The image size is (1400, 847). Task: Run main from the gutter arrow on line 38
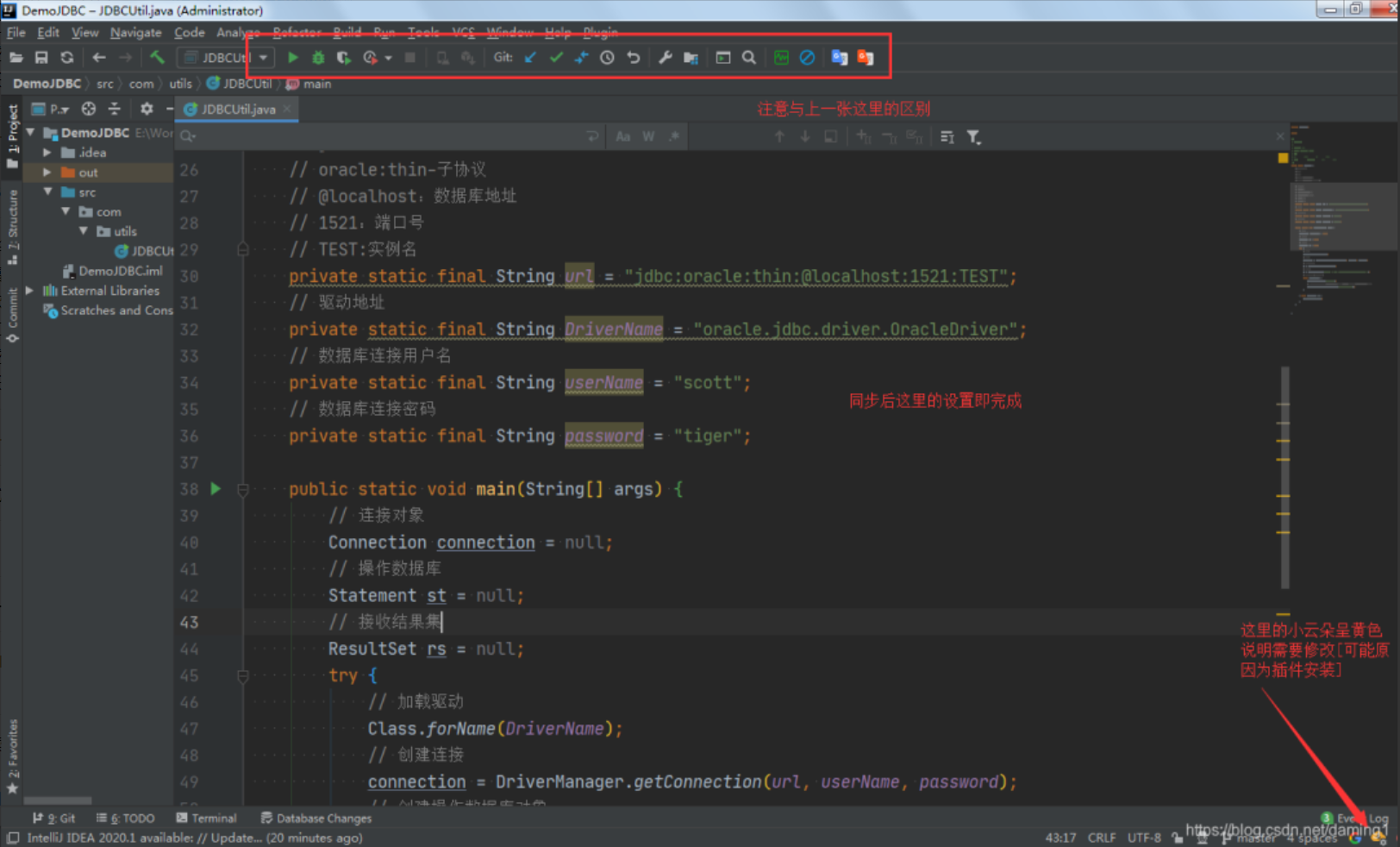coord(216,489)
